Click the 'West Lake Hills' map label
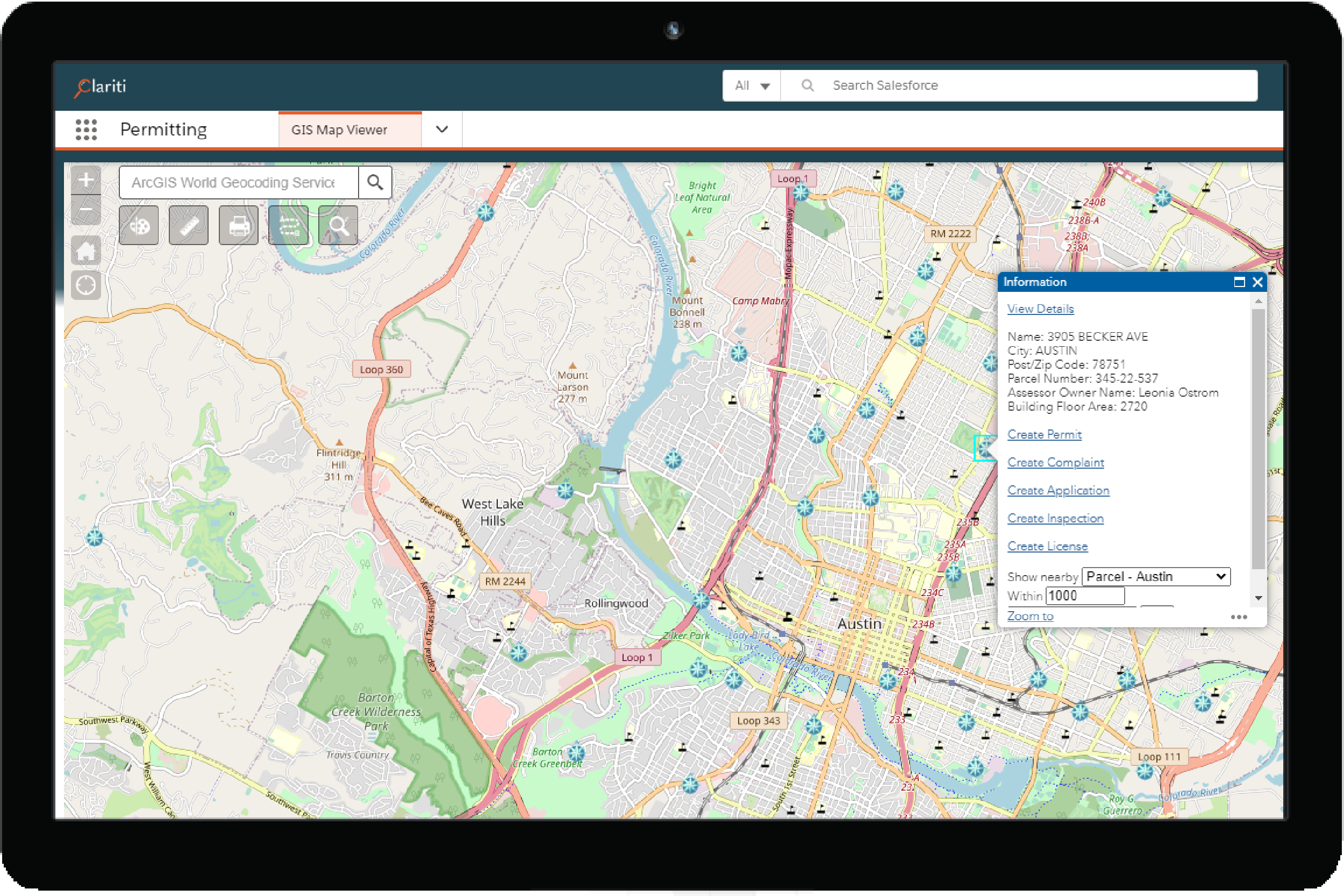1344x896 pixels. [x=492, y=512]
